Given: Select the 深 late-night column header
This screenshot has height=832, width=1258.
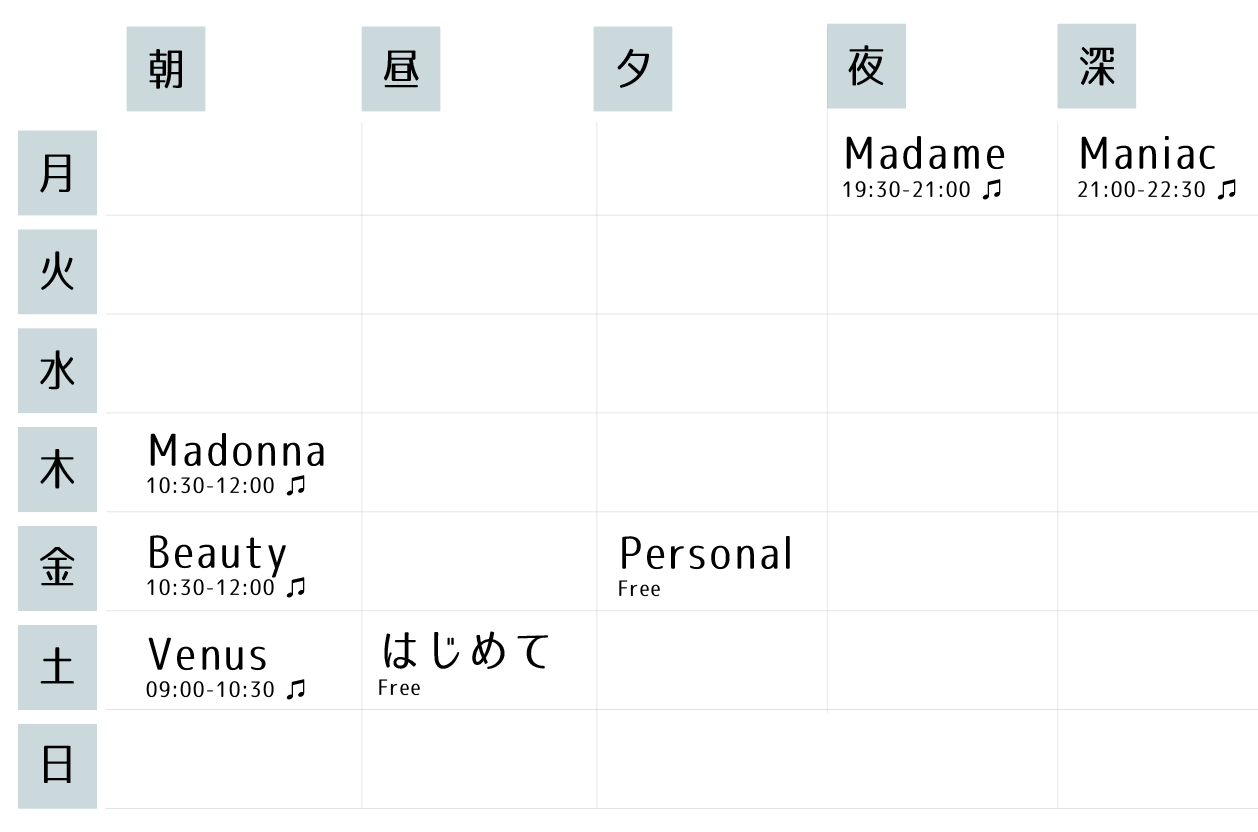Looking at the screenshot, I should [1097, 67].
